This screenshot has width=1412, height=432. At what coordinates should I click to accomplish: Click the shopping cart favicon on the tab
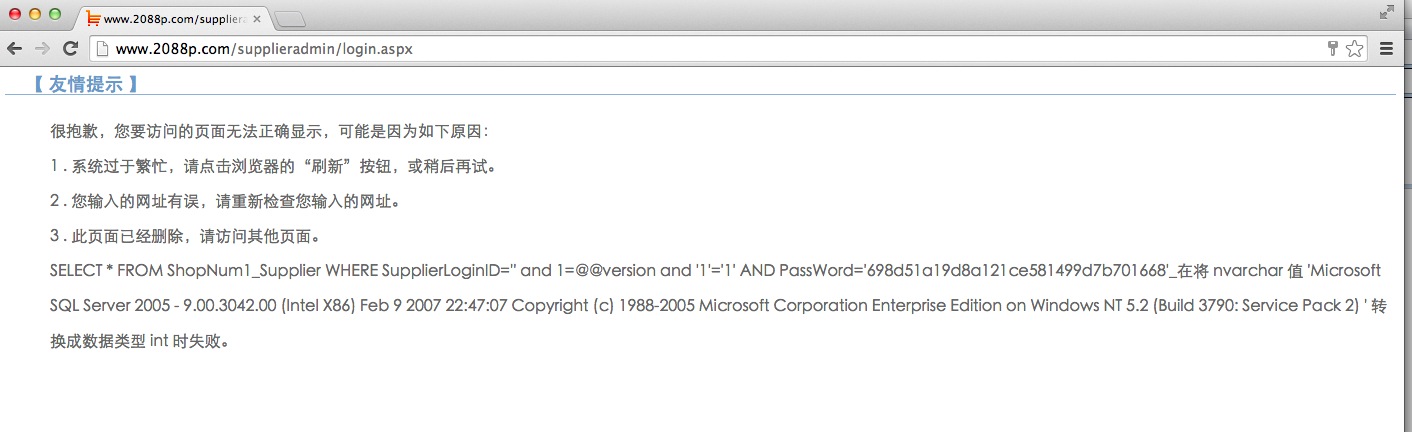coord(93,18)
